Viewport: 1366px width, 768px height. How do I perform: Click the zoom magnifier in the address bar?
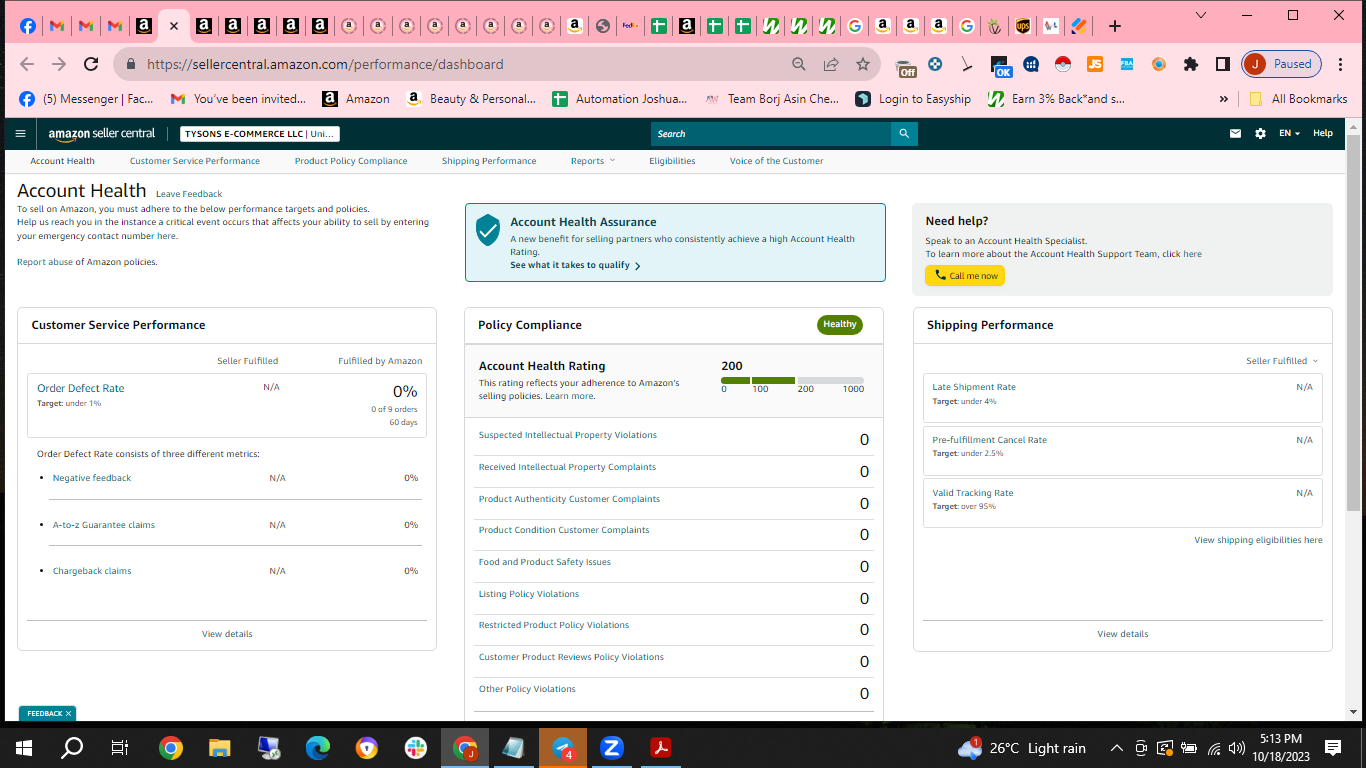(799, 64)
